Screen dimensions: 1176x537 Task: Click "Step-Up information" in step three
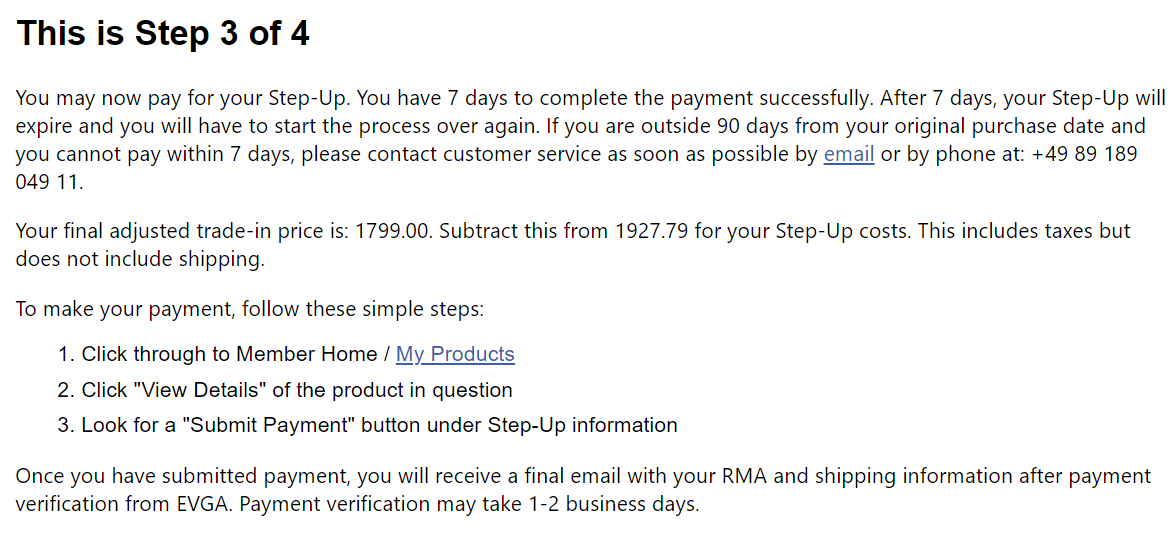coord(583,425)
